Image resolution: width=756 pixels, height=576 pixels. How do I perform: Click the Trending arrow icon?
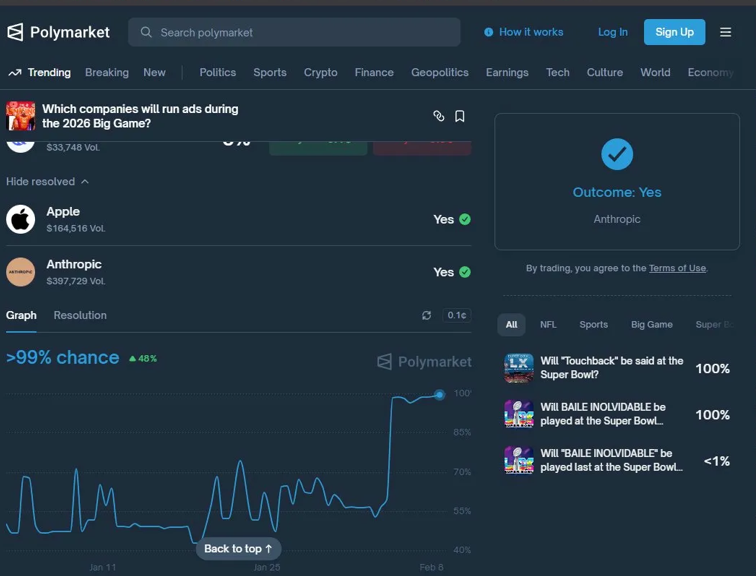tap(14, 73)
